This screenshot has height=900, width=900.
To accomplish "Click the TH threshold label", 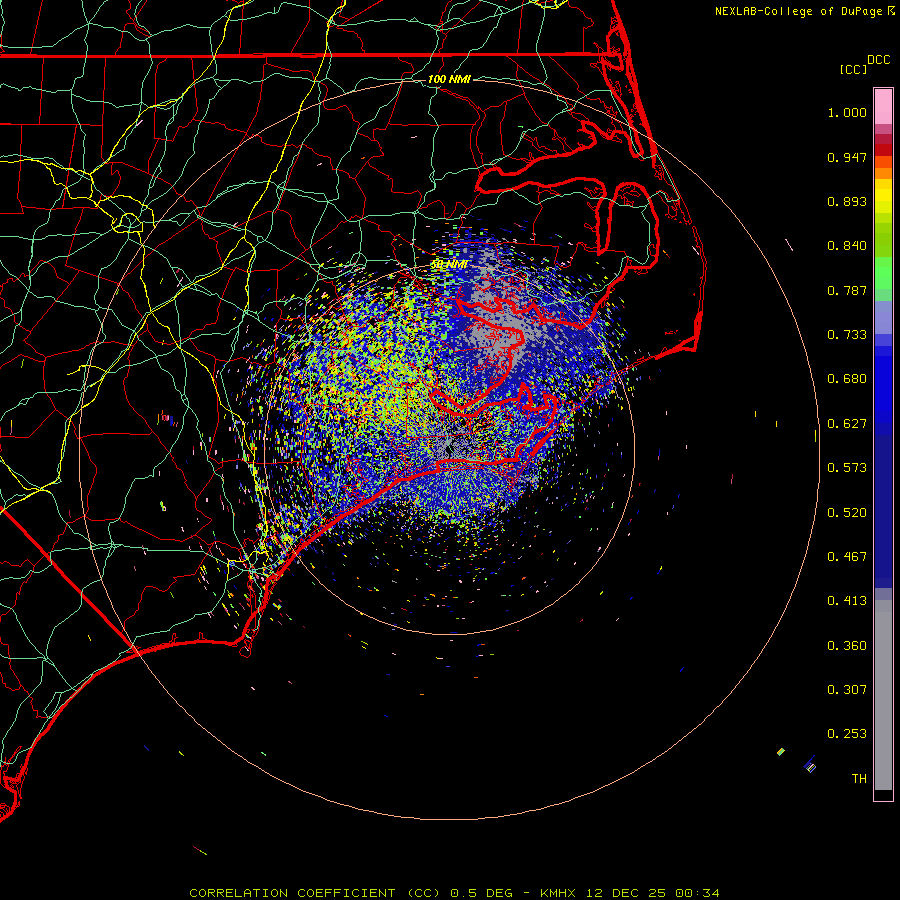I will point(859,779).
